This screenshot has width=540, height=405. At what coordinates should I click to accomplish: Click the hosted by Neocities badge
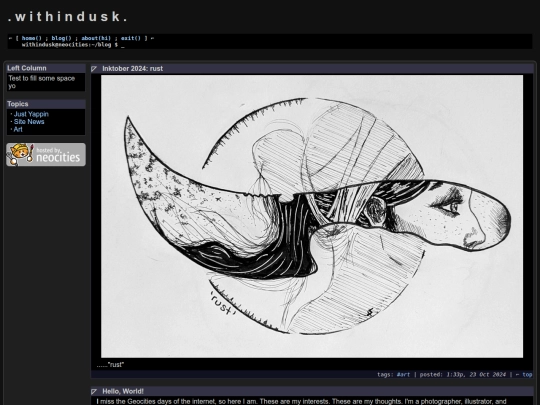[x=46, y=155]
